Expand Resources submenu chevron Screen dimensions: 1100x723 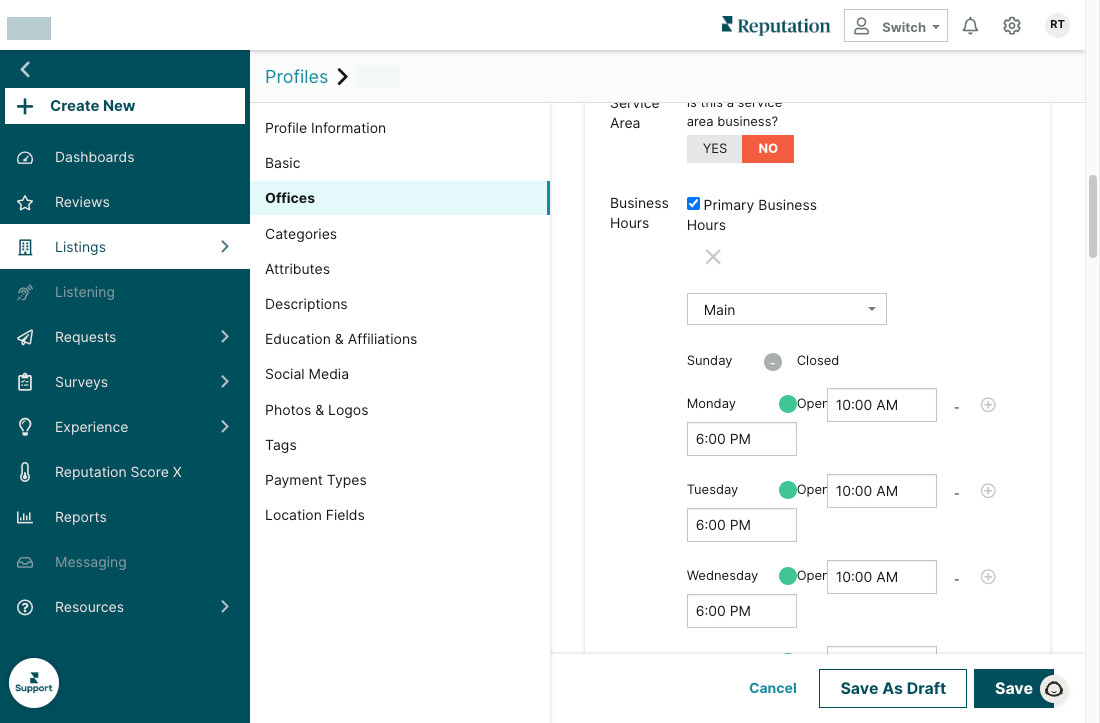[x=224, y=607]
